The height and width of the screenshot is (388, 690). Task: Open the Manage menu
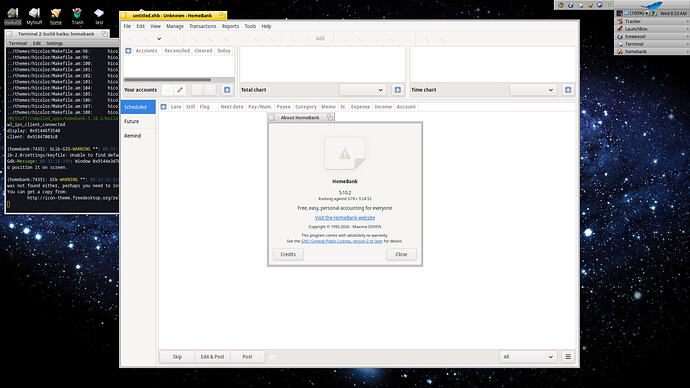click(175, 26)
